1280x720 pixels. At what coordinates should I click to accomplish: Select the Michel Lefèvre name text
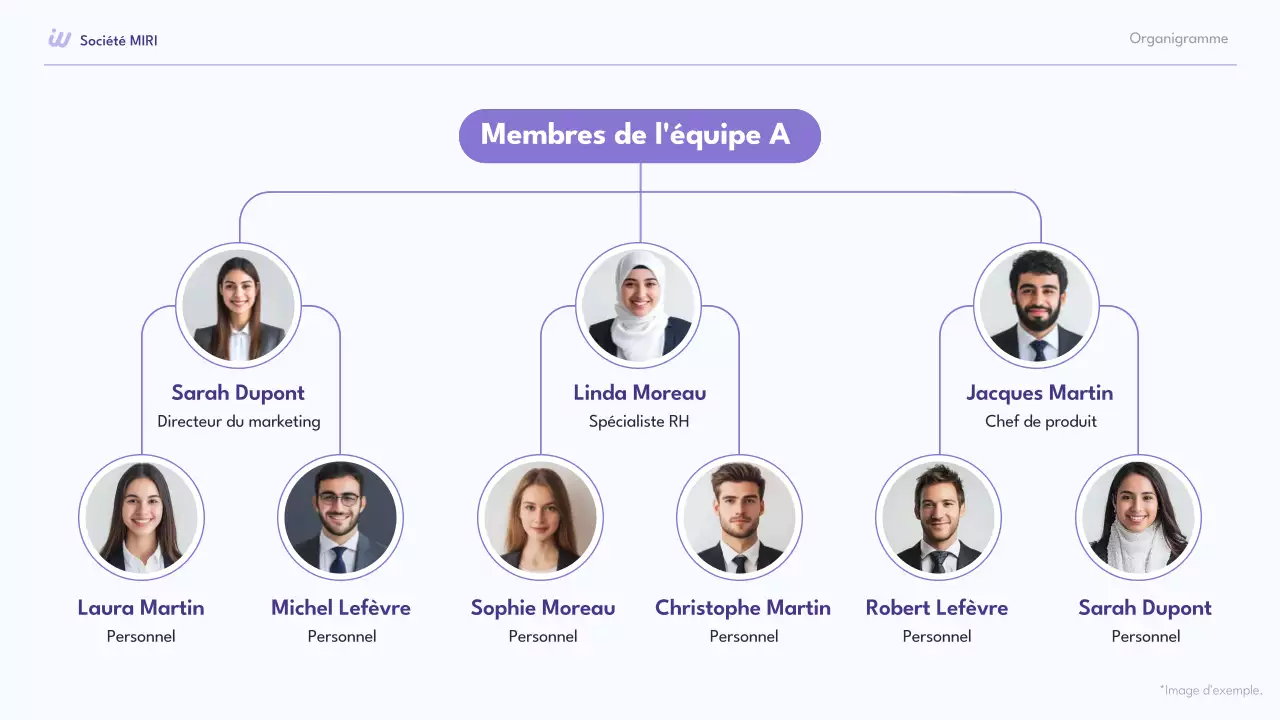click(x=340, y=608)
